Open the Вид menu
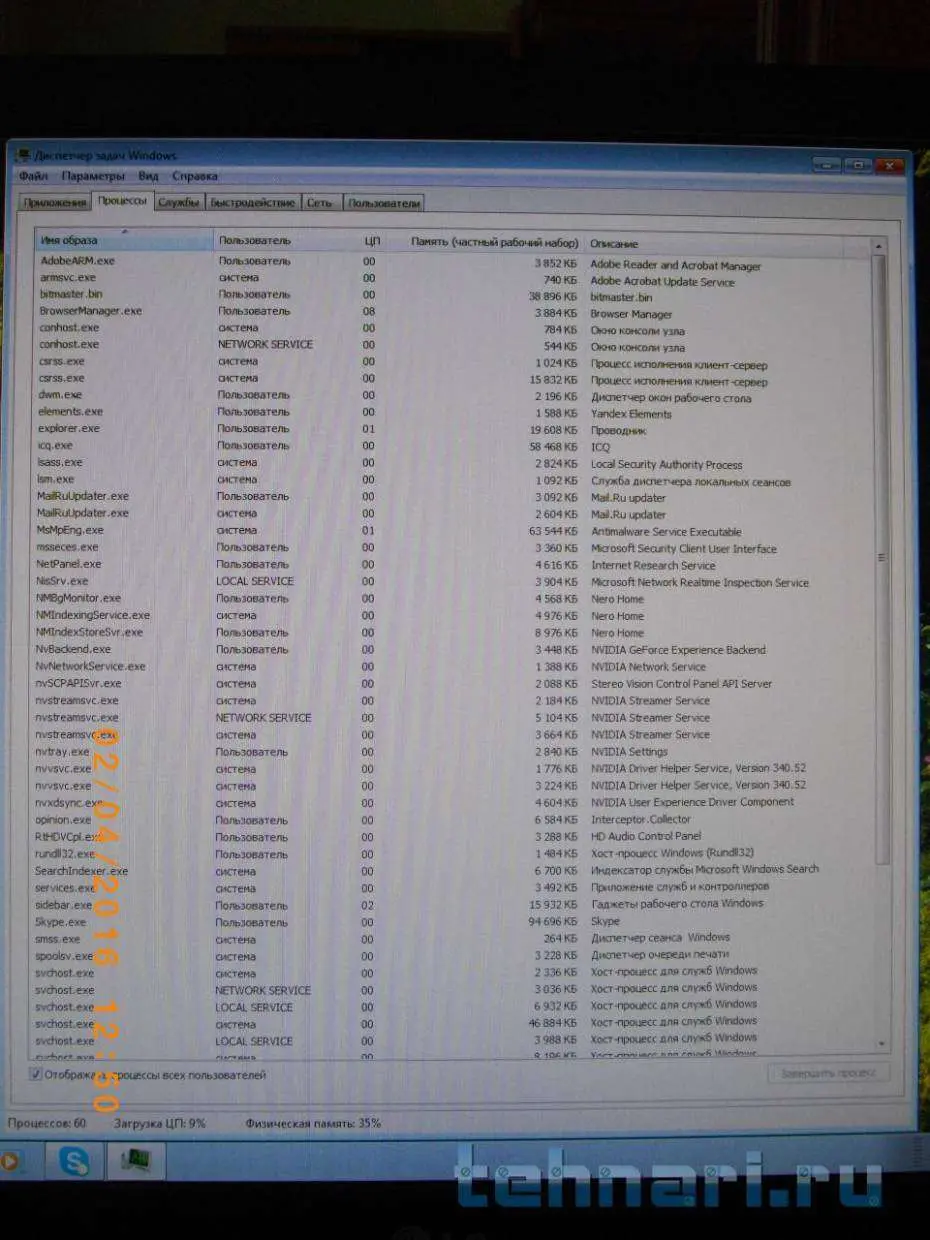930x1240 pixels. click(148, 177)
